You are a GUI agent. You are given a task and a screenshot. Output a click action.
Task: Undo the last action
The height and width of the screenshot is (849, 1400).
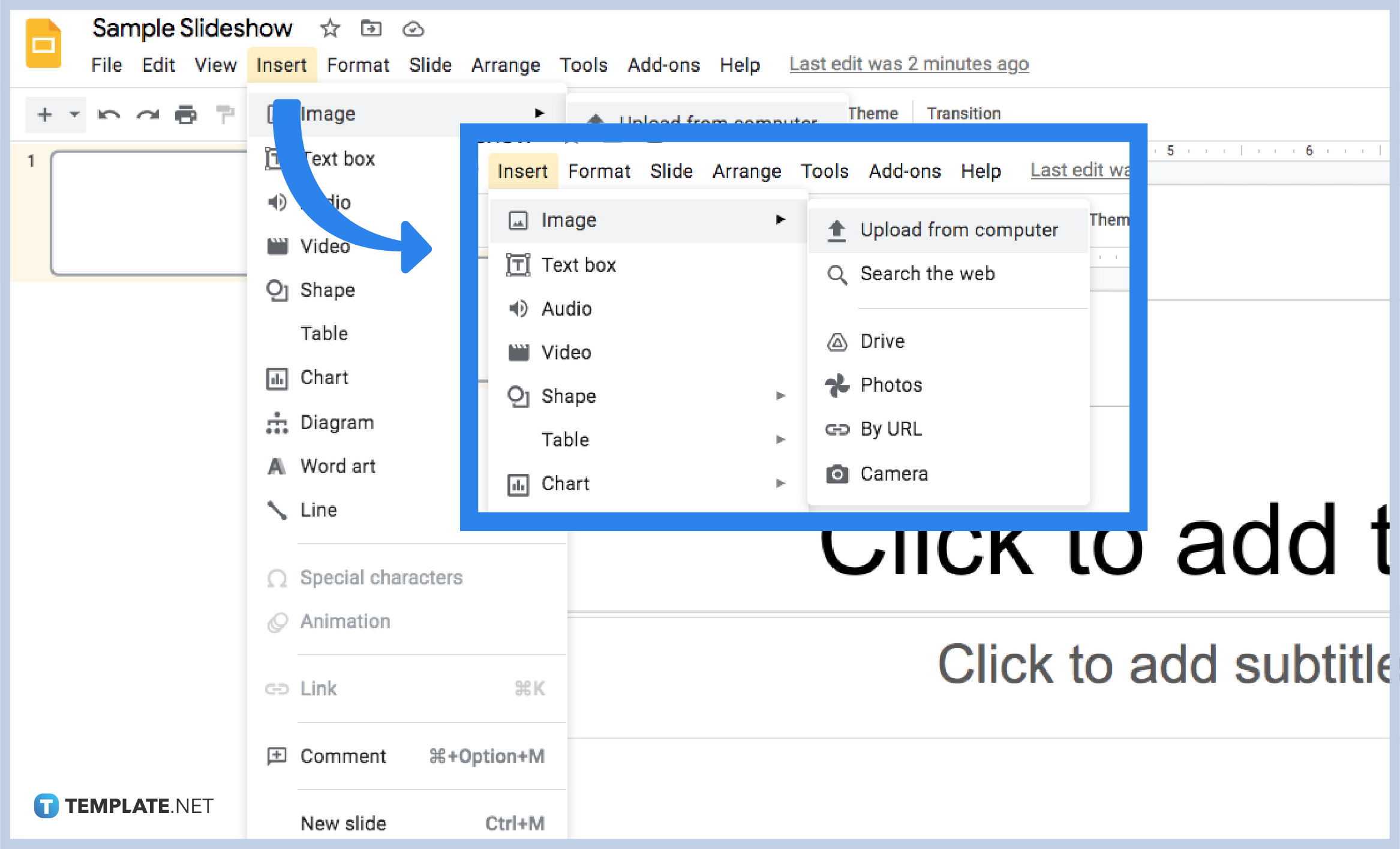[110, 114]
